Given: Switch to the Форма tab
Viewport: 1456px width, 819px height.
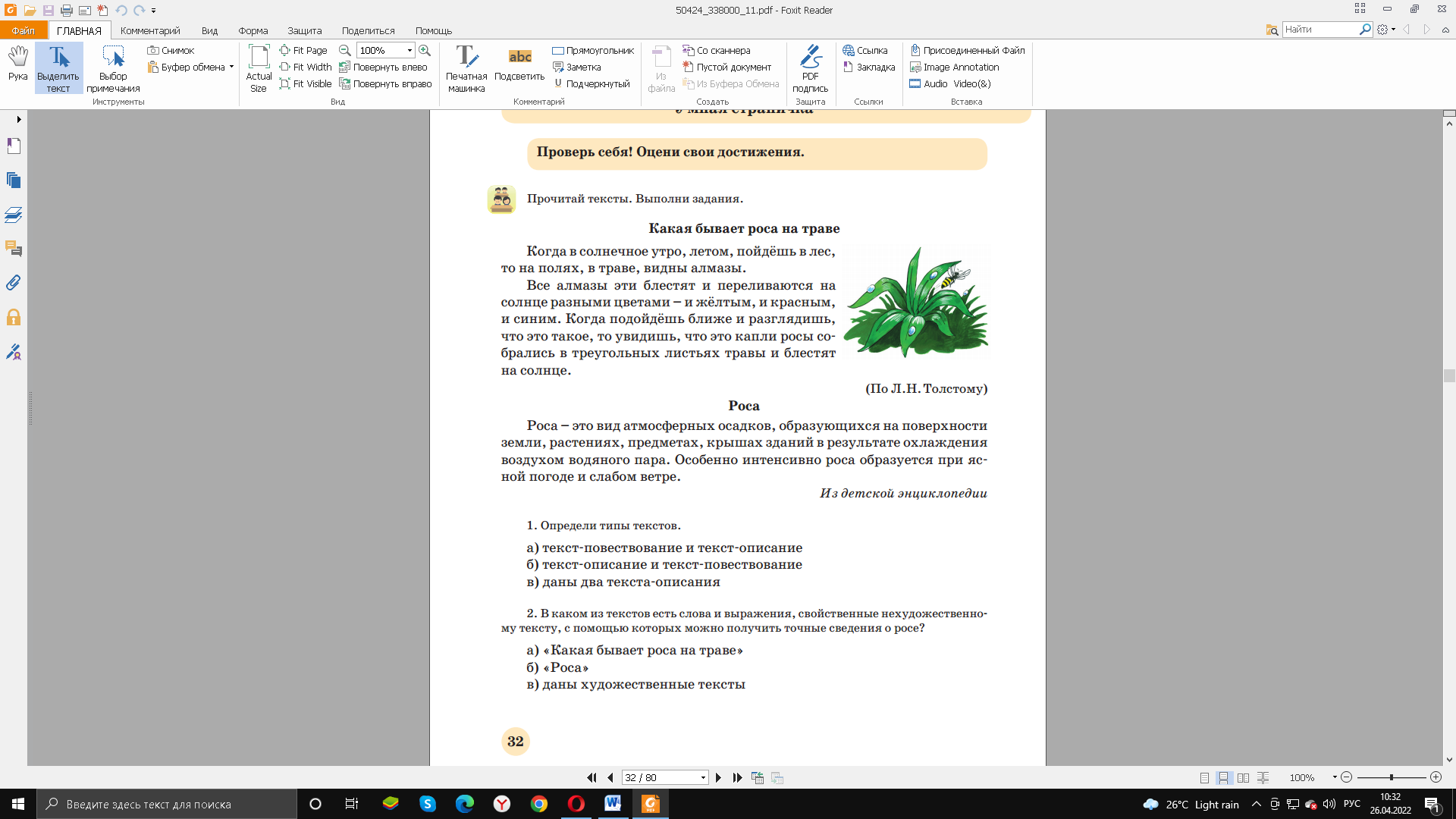Looking at the screenshot, I should tap(253, 30).
